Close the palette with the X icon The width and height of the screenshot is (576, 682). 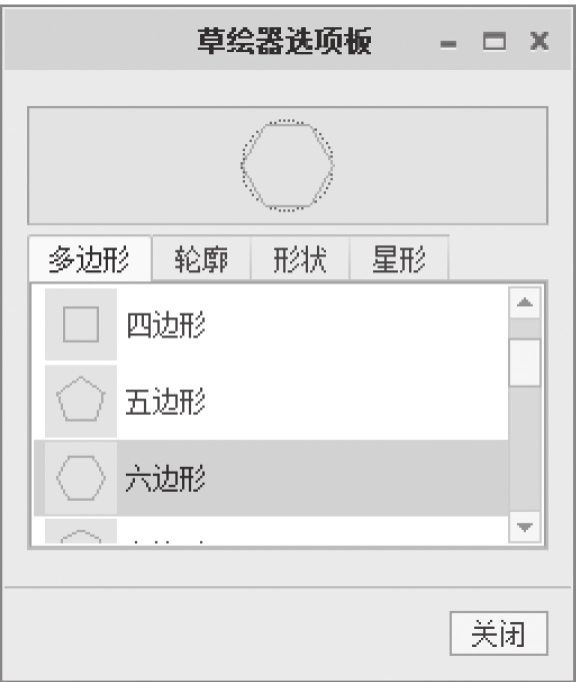pos(539,41)
